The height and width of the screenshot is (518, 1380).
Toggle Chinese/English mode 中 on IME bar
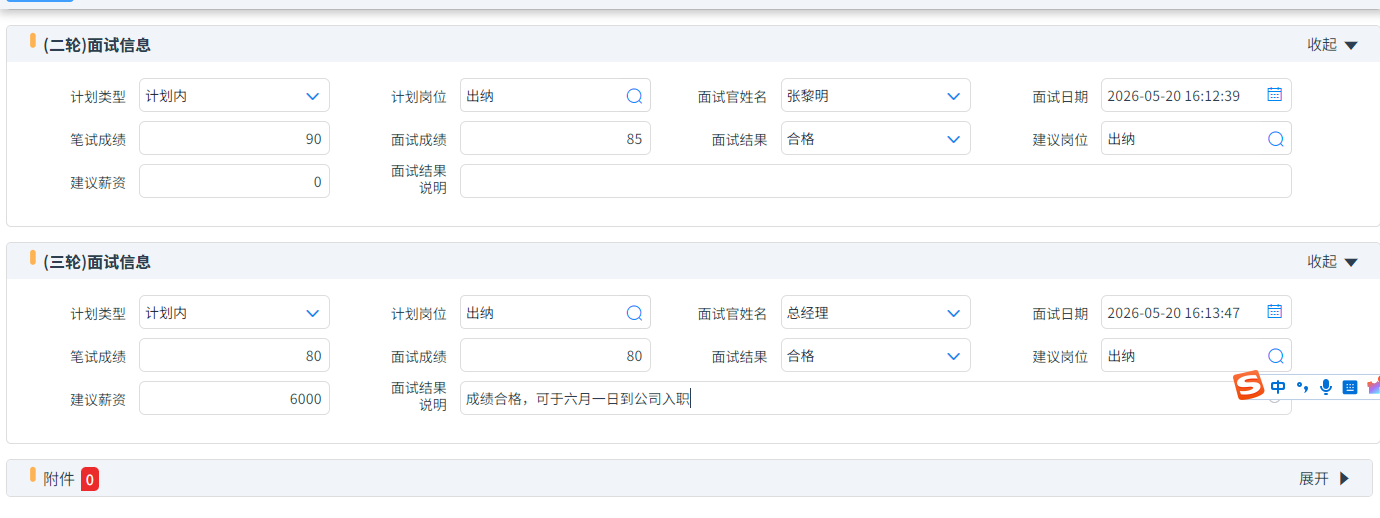pyautogui.click(x=1278, y=387)
